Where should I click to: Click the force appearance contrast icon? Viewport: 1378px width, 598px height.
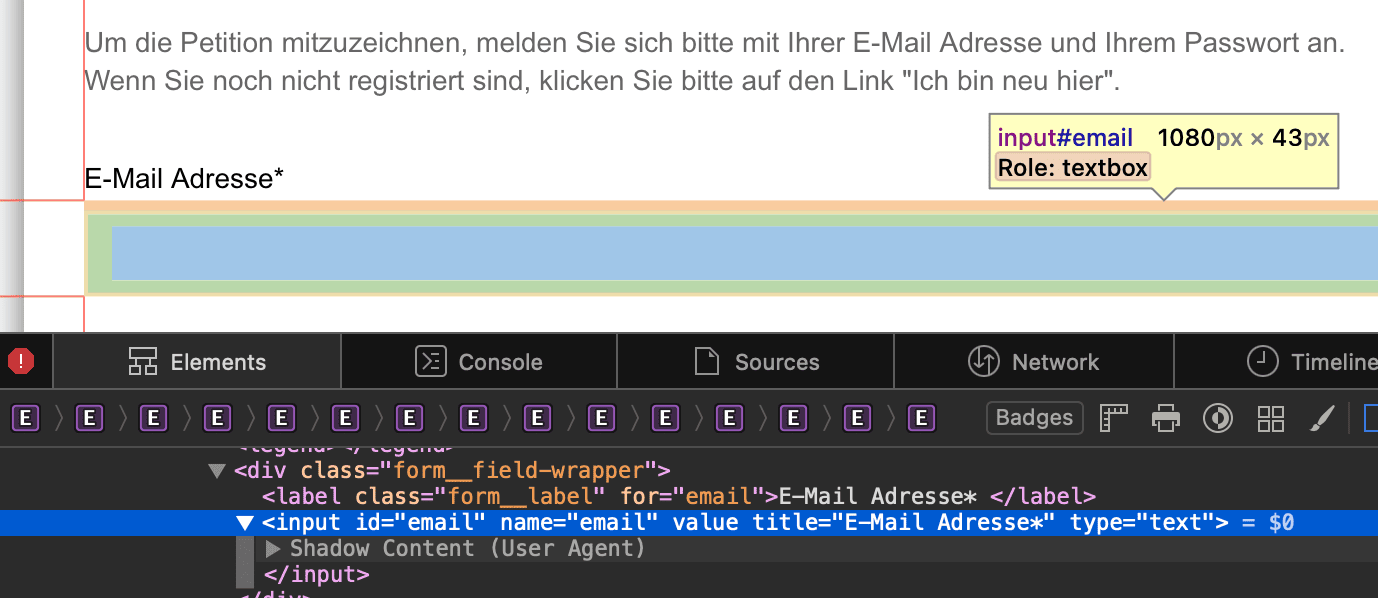pyautogui.click(x=1217, y=418)
